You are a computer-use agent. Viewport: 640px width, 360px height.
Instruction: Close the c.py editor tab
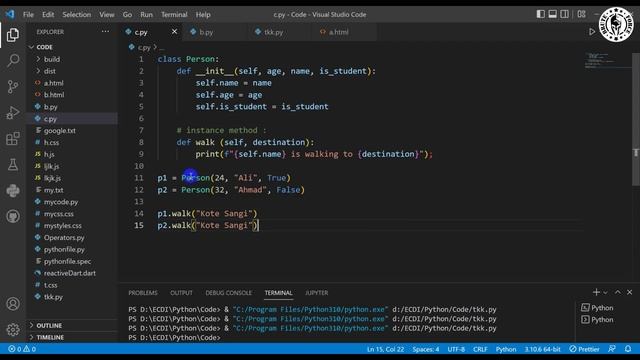coord(174,31)
